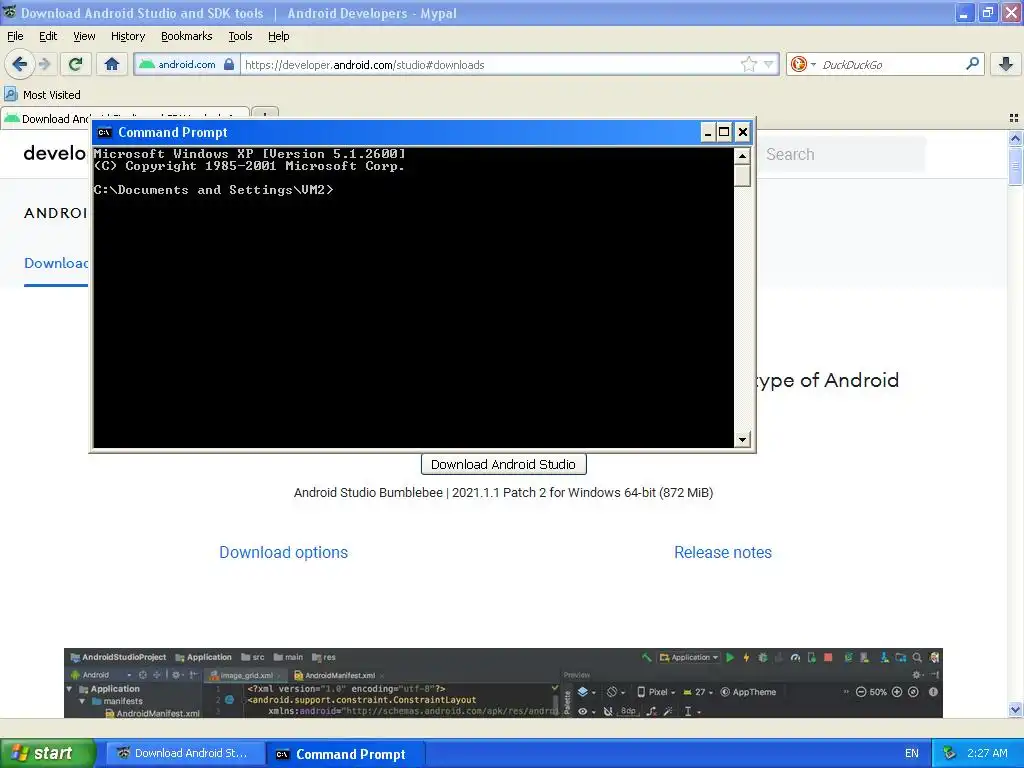Open the Download options link

(283, 552)
